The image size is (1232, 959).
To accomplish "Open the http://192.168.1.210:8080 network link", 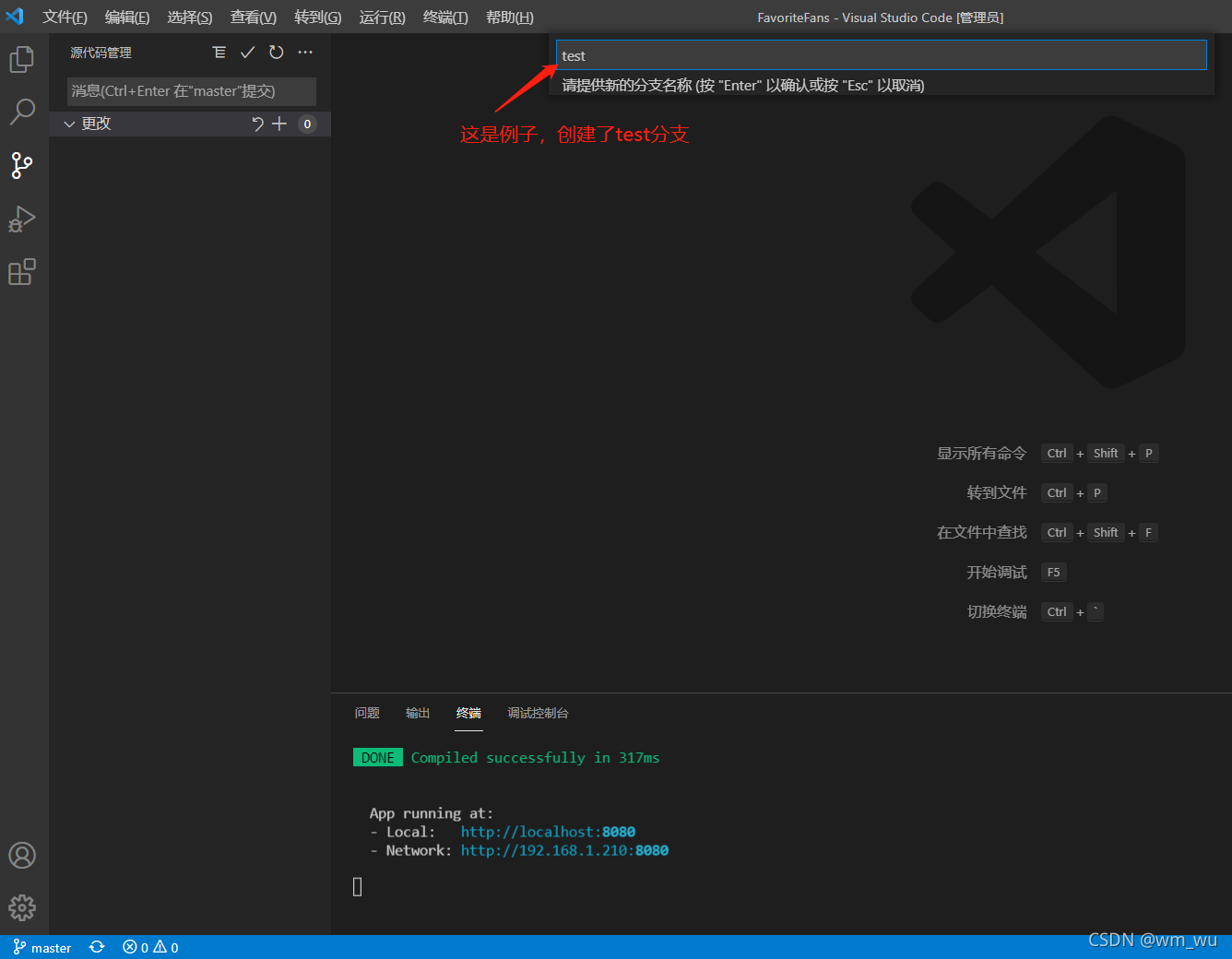I will (x=564, y=850).
